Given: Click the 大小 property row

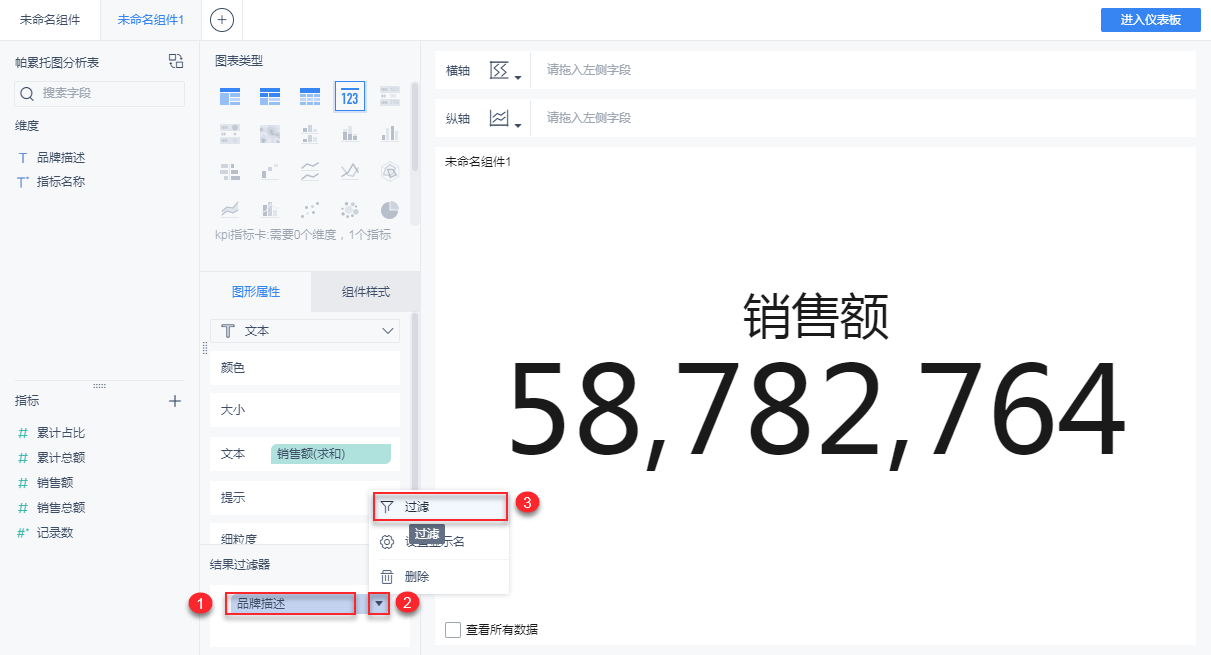Looking at the screenshot, I should tap(305, 410).
